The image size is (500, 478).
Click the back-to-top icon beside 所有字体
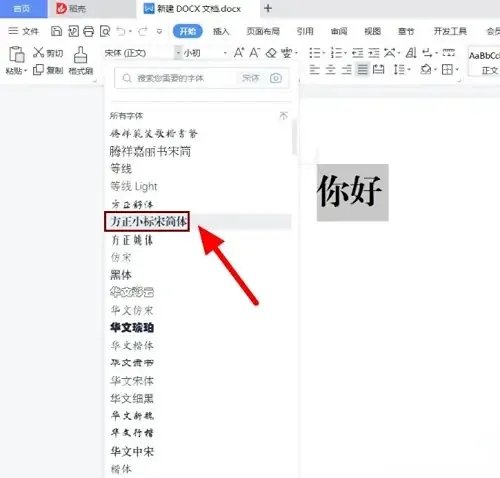pyautogui.click(x=283, y=116)
